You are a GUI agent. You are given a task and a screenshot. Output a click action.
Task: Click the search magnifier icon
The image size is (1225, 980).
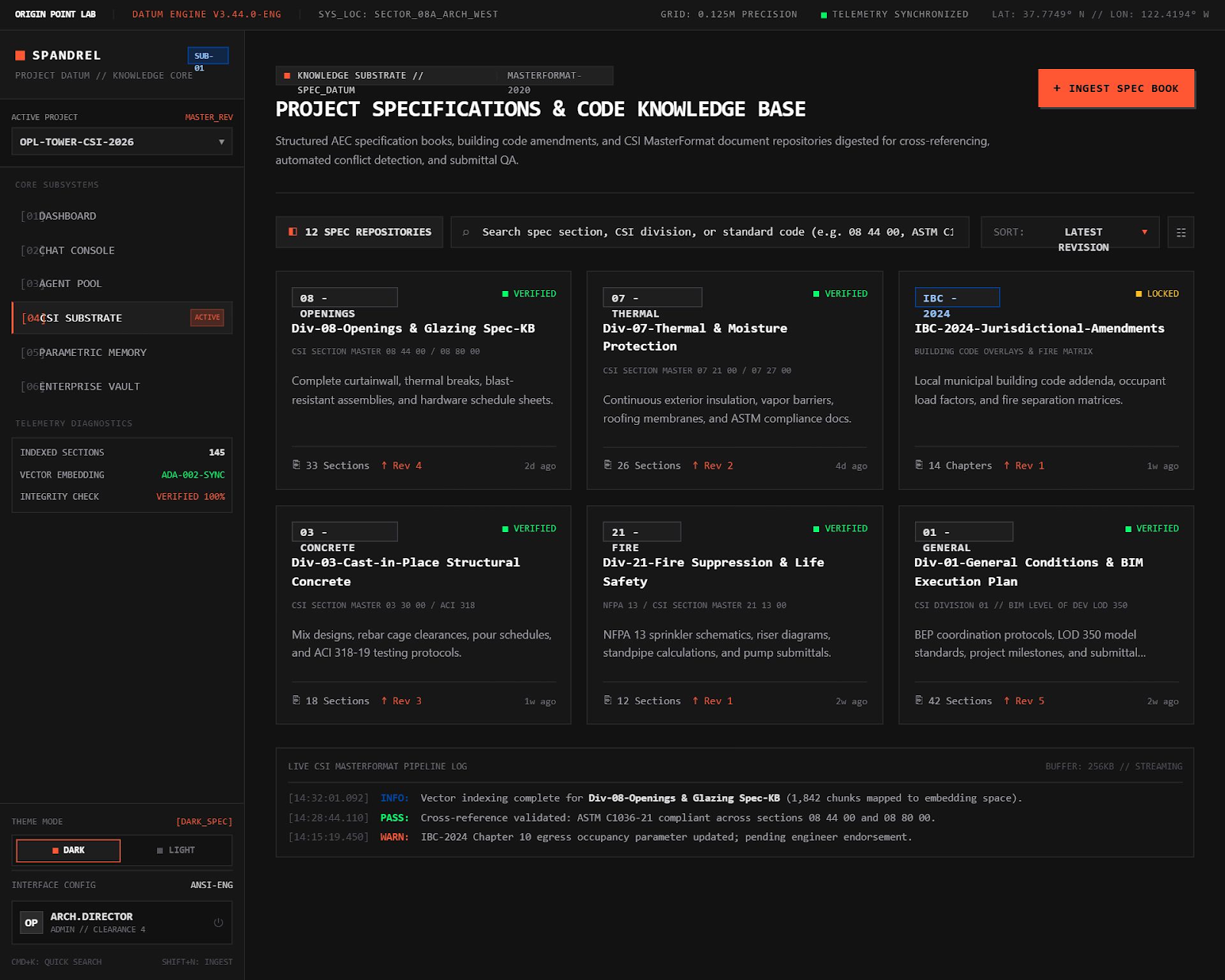coord(465,232)
